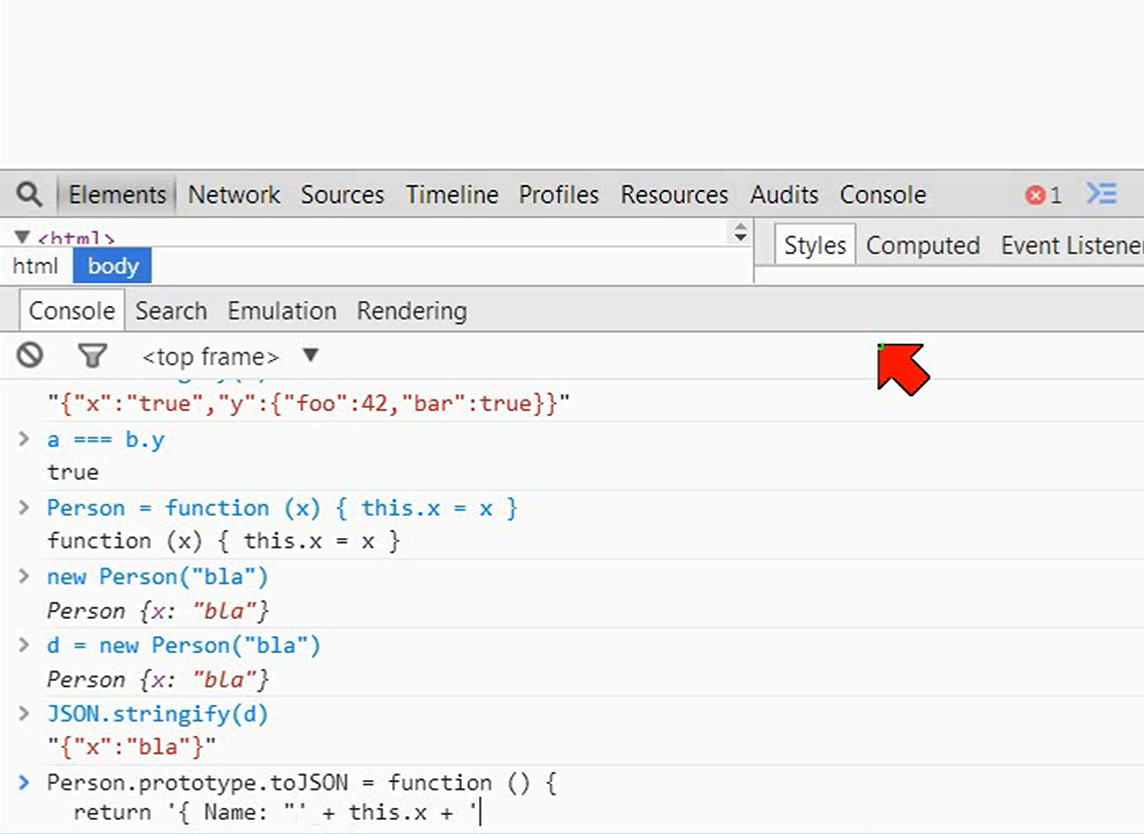This screenshot has width=1144, height=834.
Task: Click the console prompt toJSON input line
Action: pyautogui.click(x=302, y=783)
